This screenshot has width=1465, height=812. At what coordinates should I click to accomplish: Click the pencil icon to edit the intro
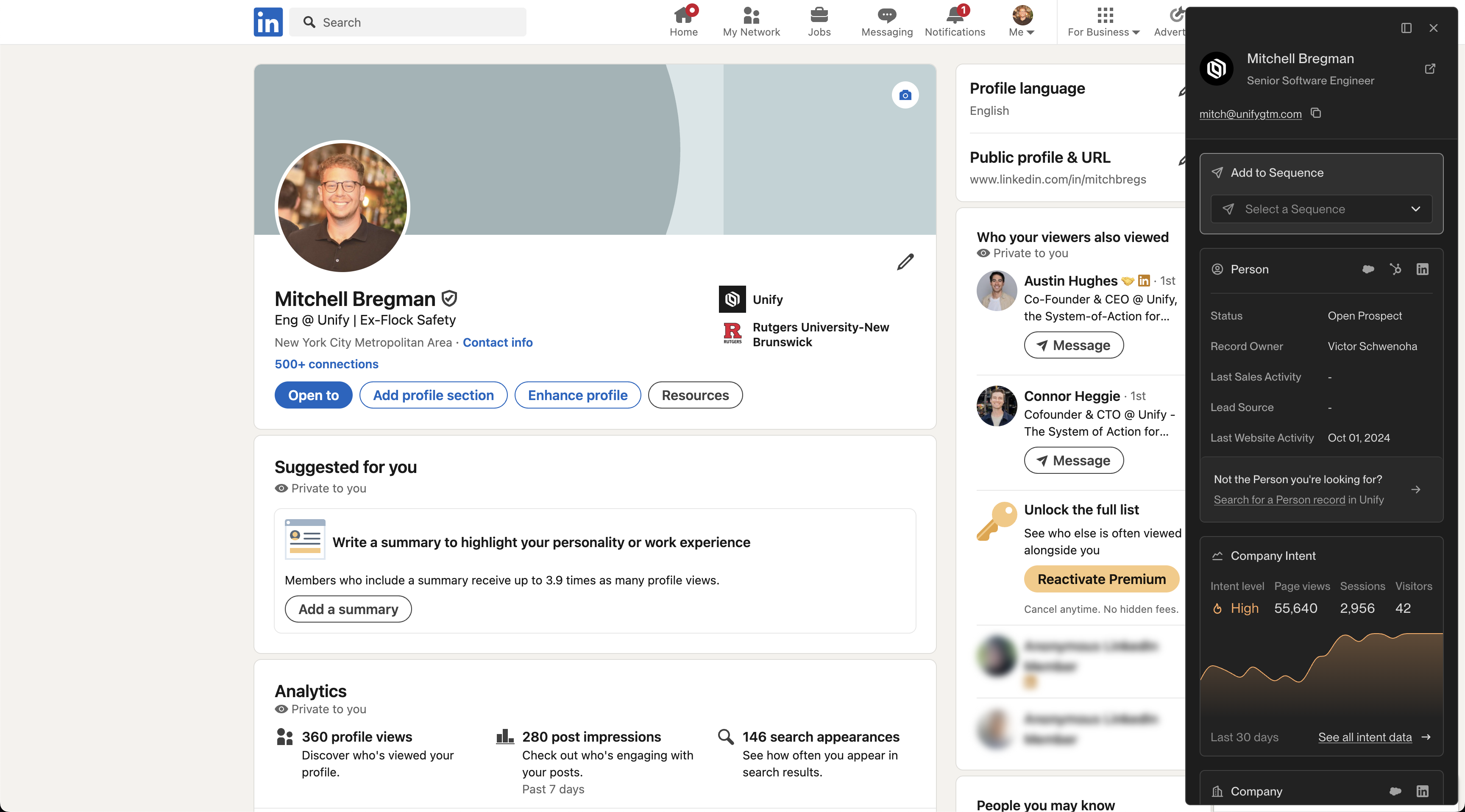(905, 262)
